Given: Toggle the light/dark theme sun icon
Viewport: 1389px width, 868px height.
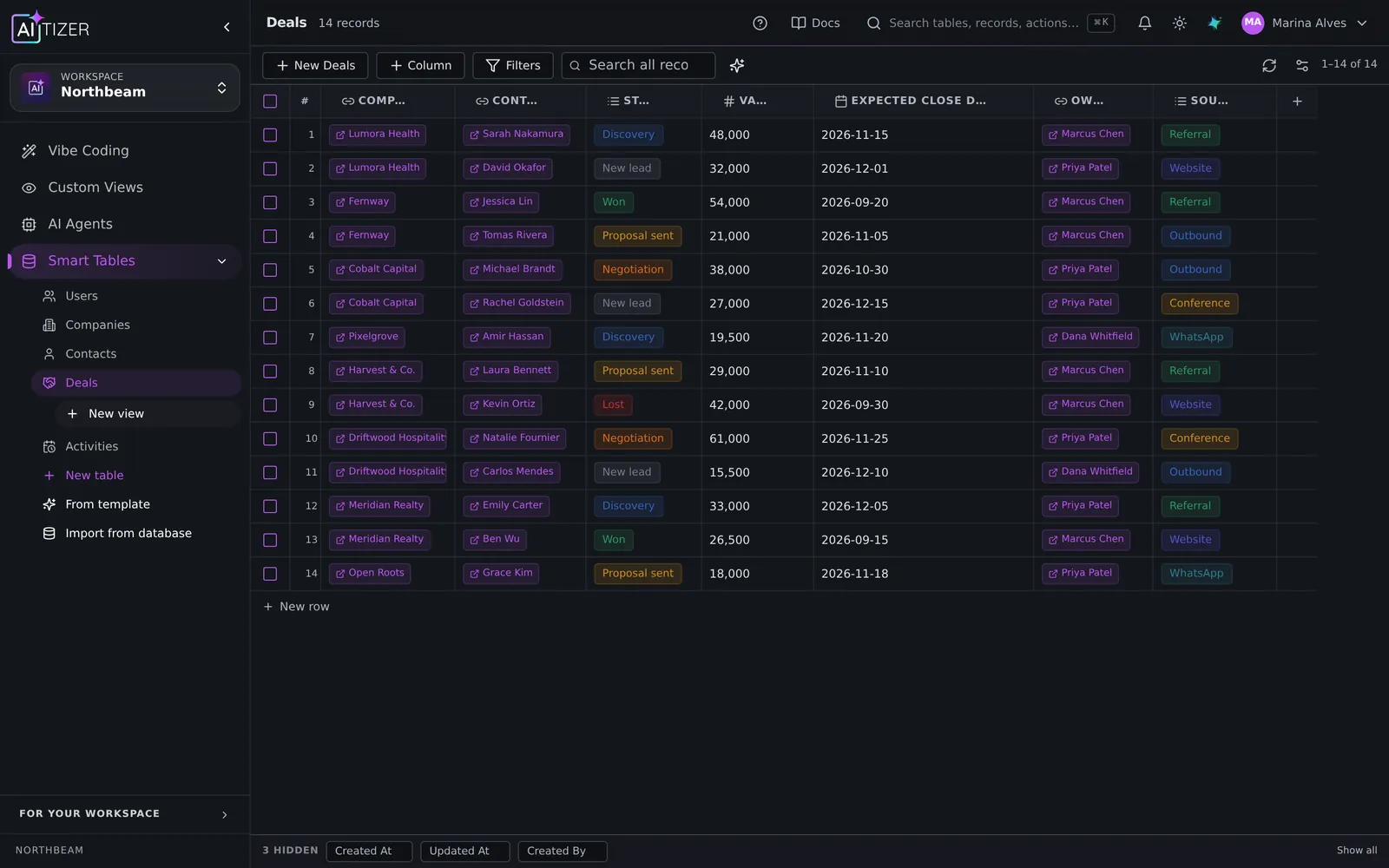Looking at the screenshot, I should tap(1179, 23).
